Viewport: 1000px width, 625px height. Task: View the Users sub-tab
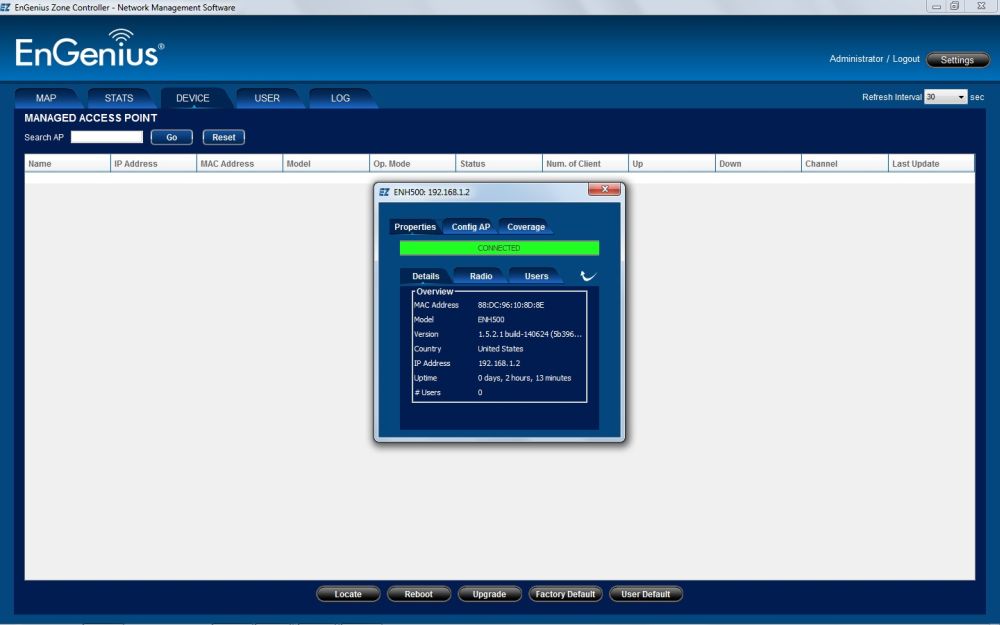(x=536, y=276)
